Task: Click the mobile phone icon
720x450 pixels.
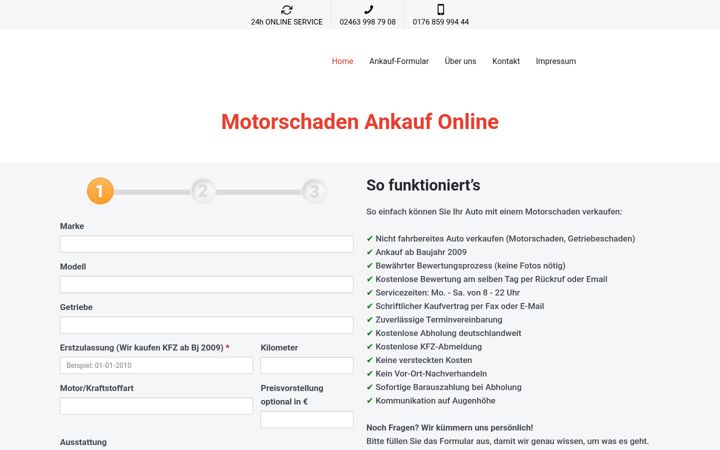Action: point(440,9)
